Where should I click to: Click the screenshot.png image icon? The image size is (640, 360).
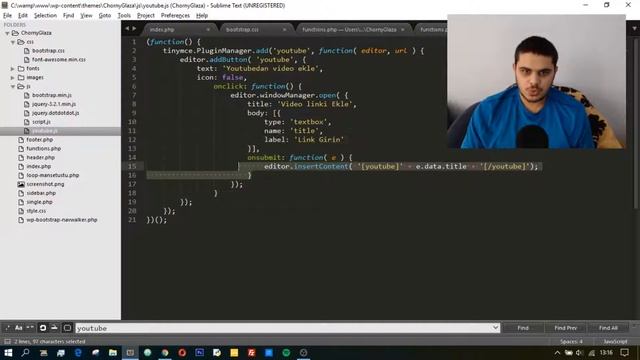21,184
